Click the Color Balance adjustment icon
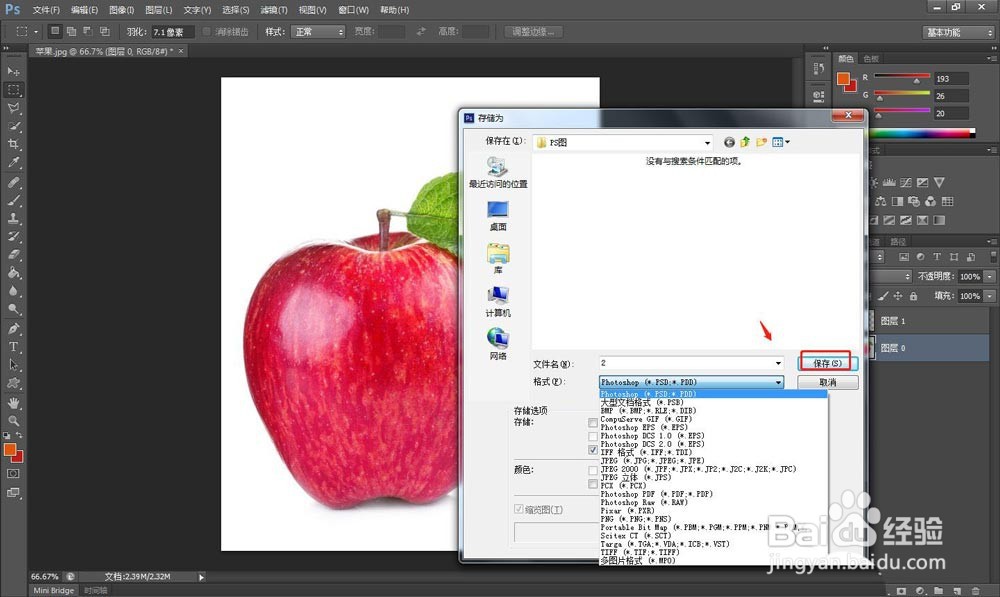 (x=881, y=202)
